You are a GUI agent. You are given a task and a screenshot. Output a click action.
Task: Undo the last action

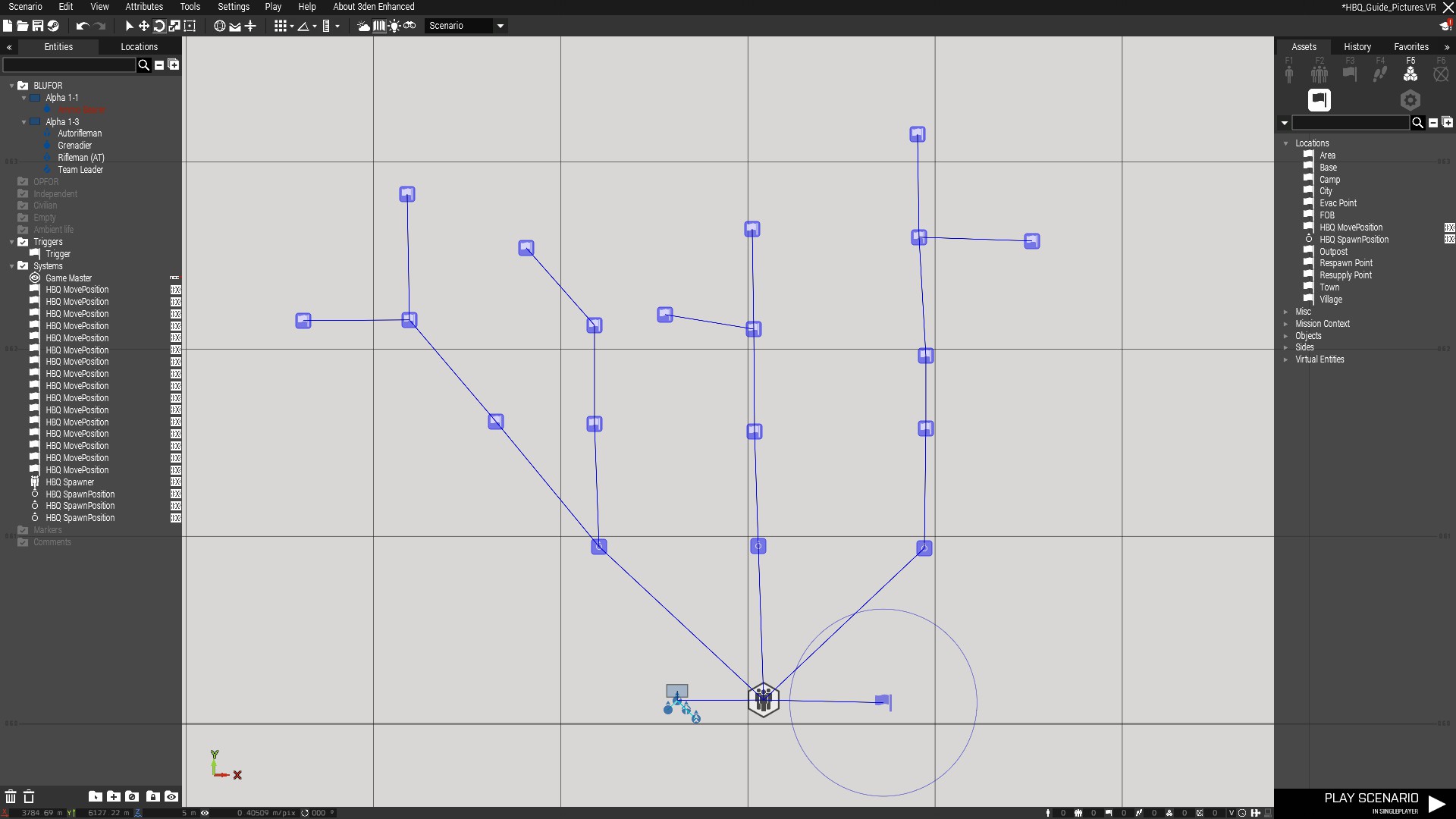click(83, 26)
